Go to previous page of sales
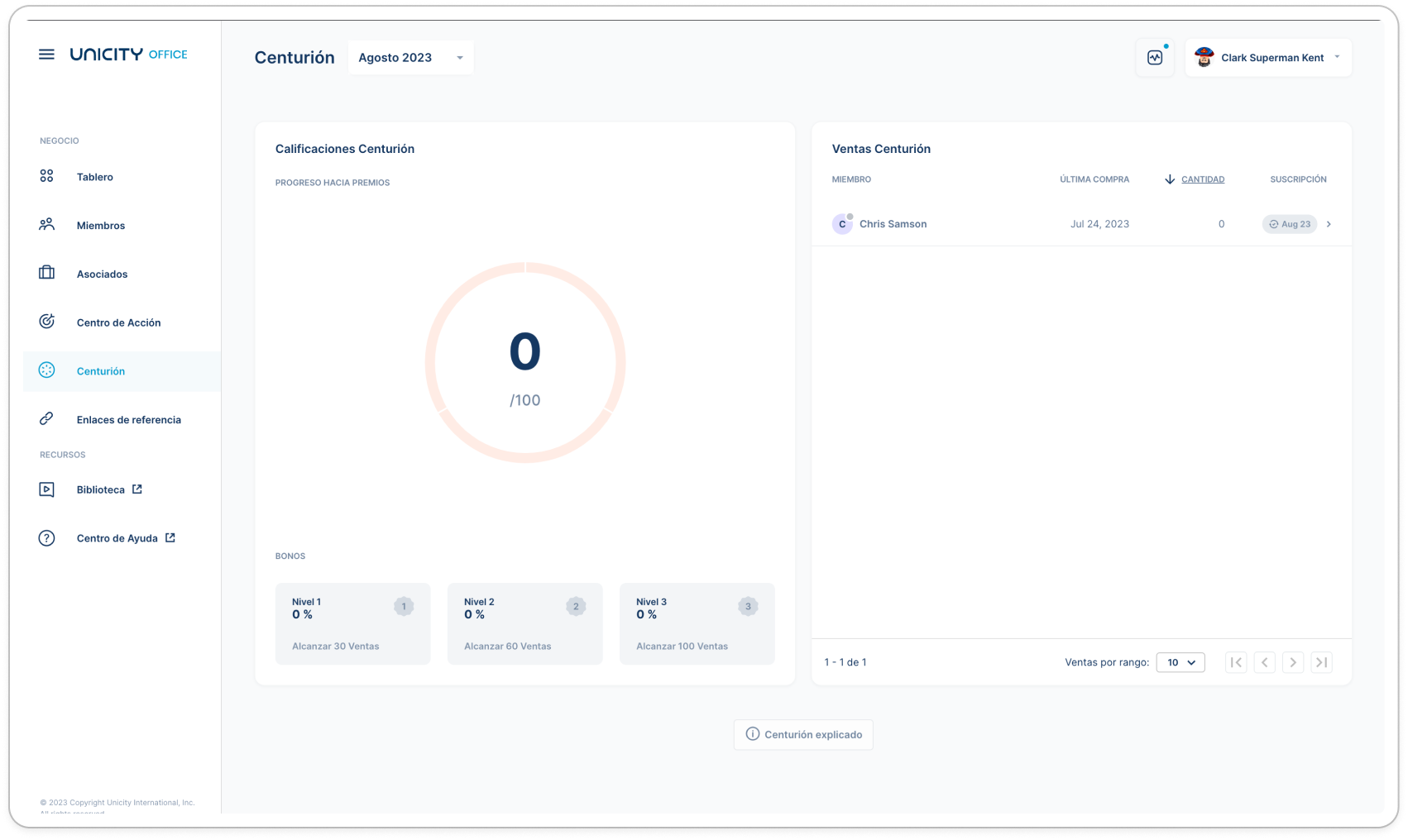This screenshot has height=840, width=1408. click(x=1264, y=662)
